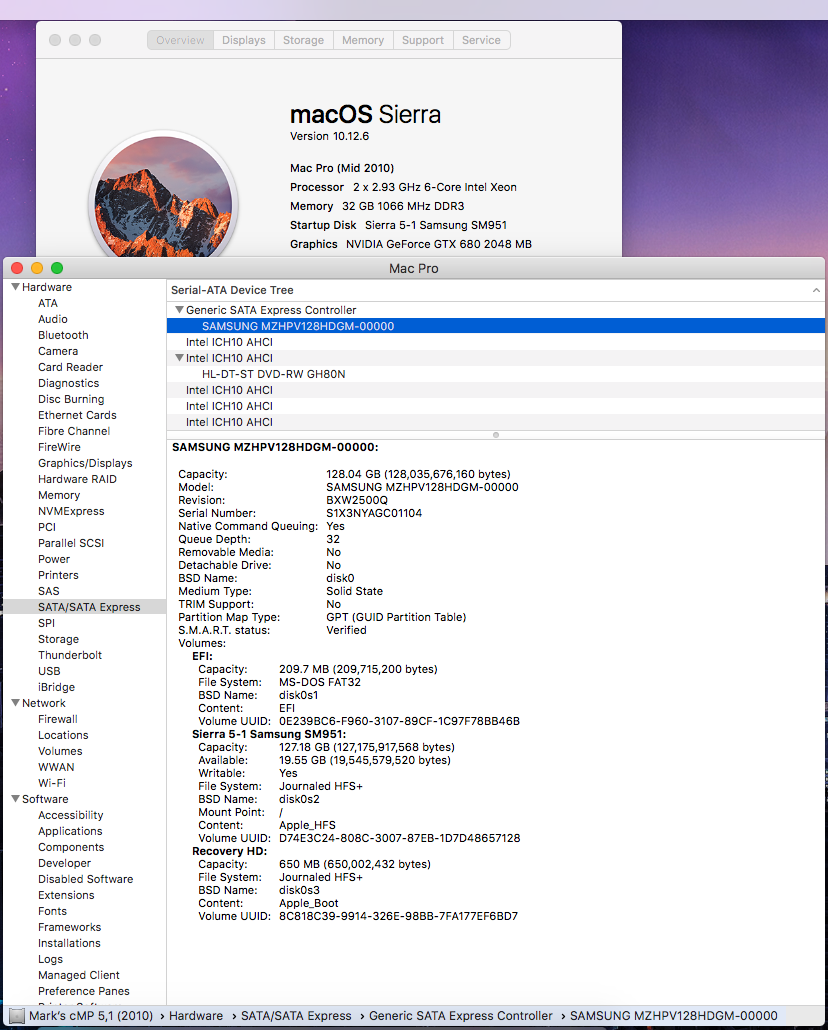Select Storage in the Hardware sidebar list
The image size is (828, 1030).
[x=58, y=639]
